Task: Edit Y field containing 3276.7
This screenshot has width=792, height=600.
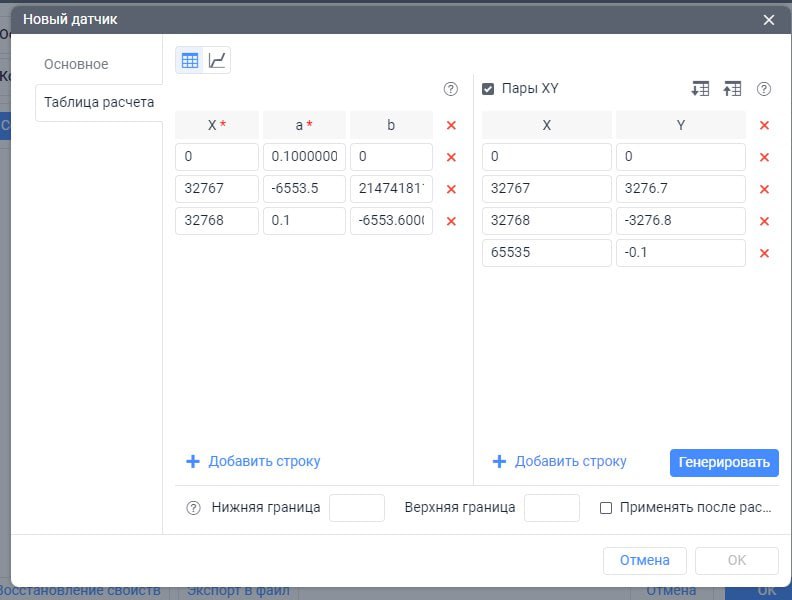Action: [680, 188]
